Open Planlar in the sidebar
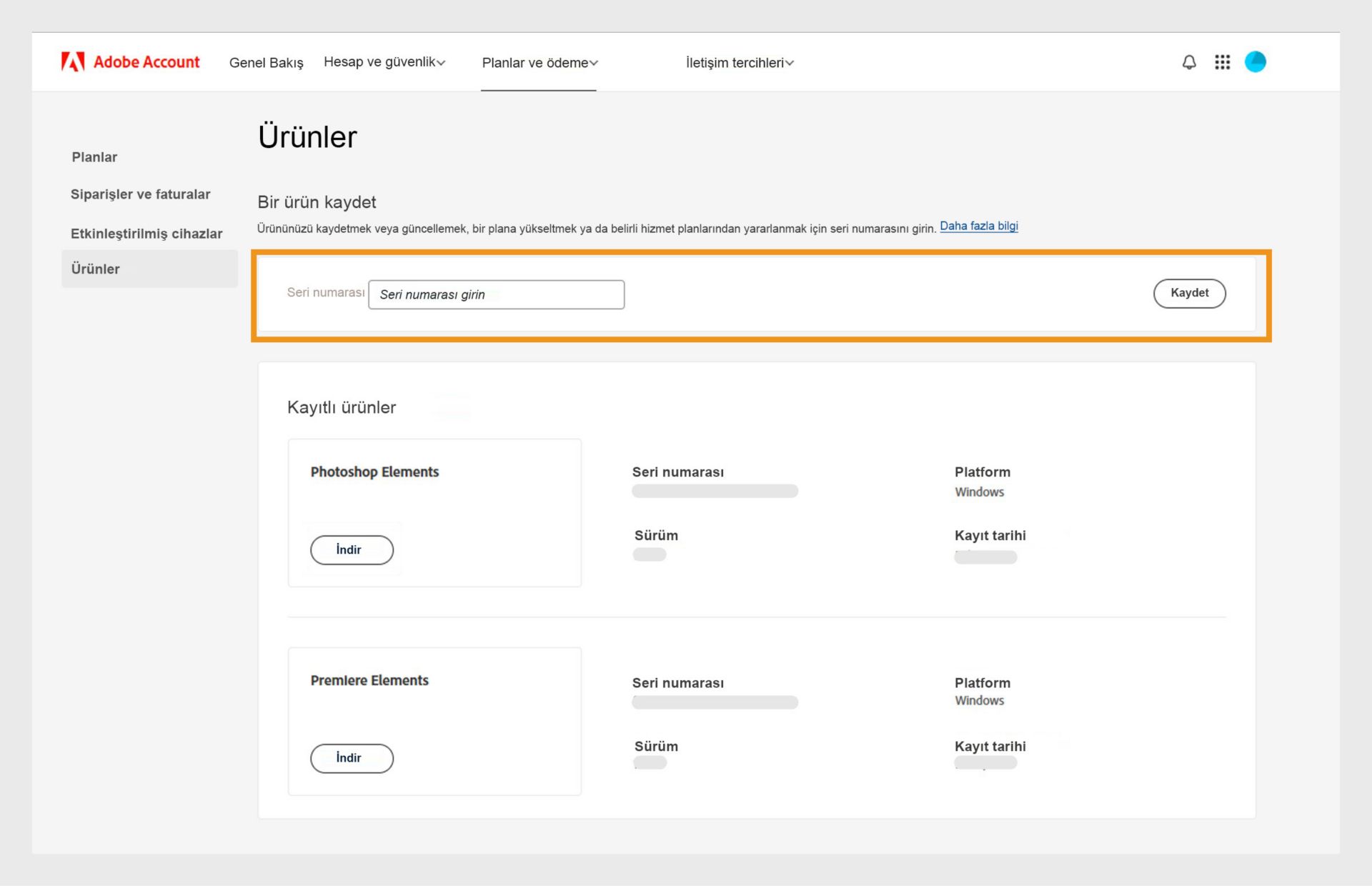Viewport: 1372px width, 886px height. pyautogui.click(x=94, y=157)
